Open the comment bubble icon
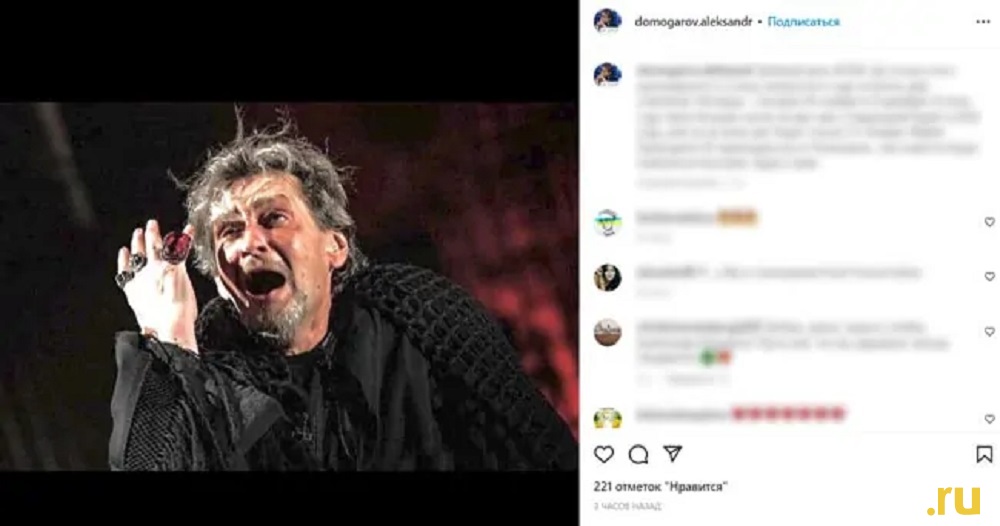Screen dimensions: 1000x526 tap(638, 455)
